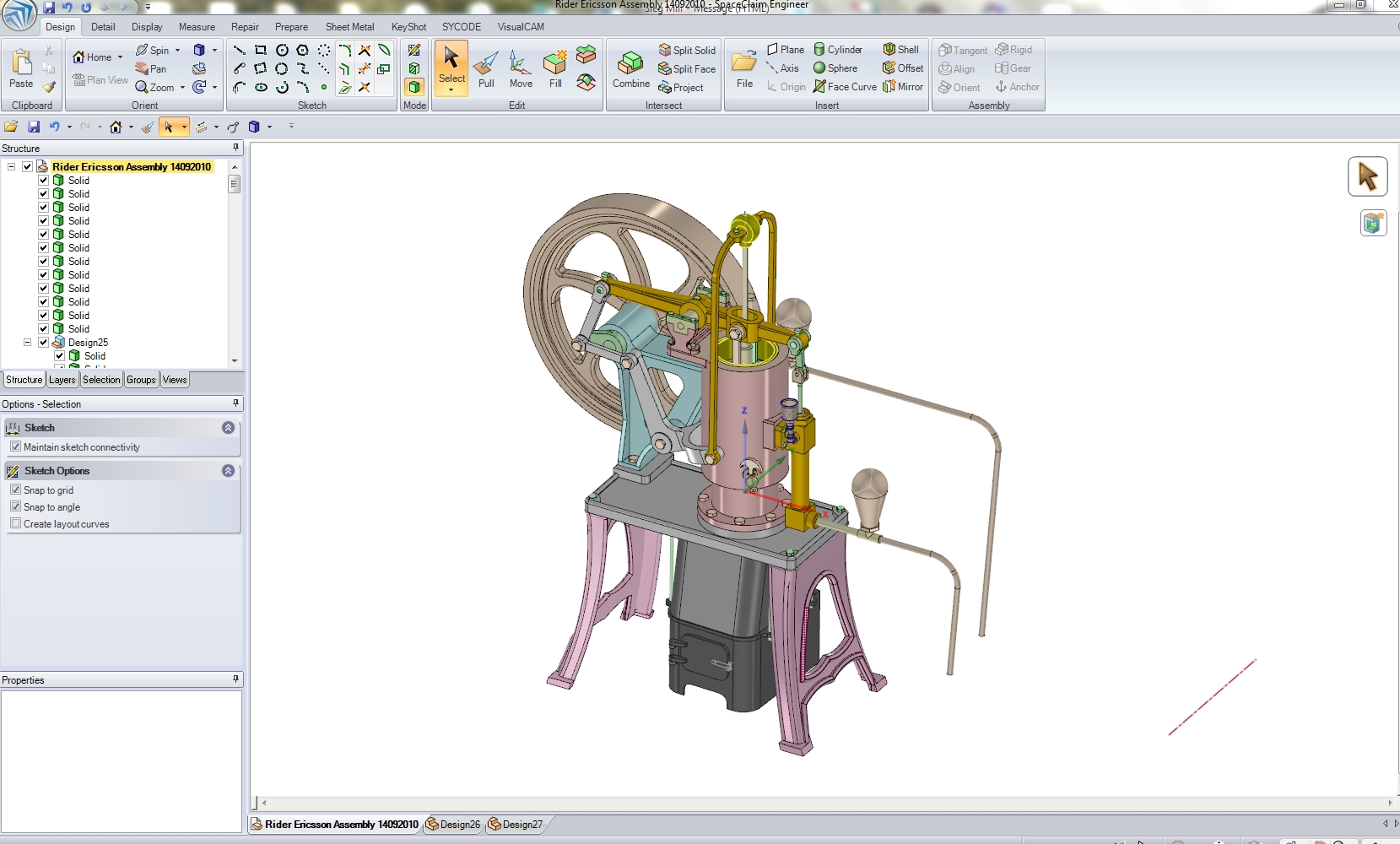Open the Layers panel tab
The height and width of the screenshot is (844, 1400).
62,380
